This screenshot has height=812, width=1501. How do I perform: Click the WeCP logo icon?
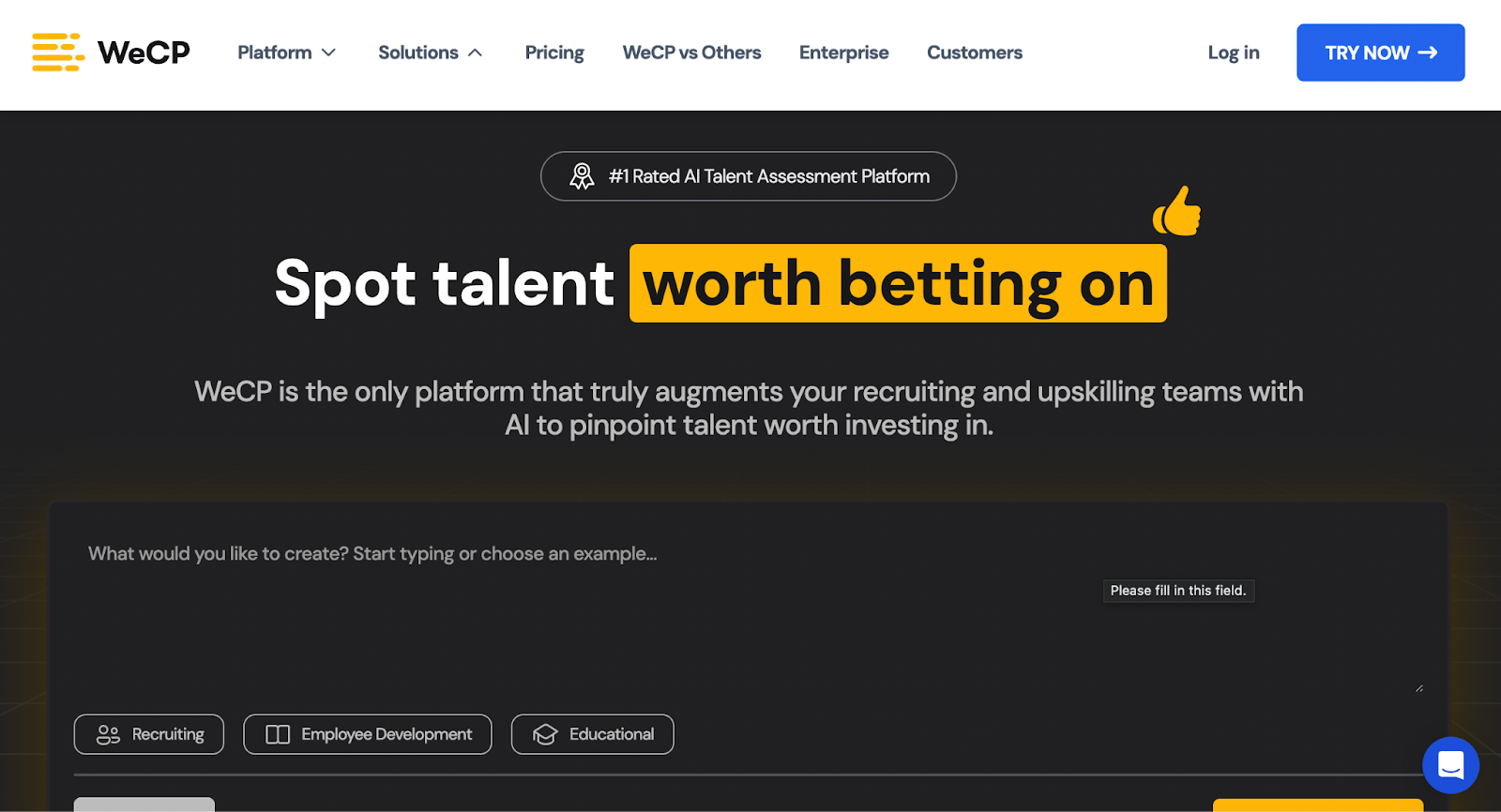tap(57, 53)
